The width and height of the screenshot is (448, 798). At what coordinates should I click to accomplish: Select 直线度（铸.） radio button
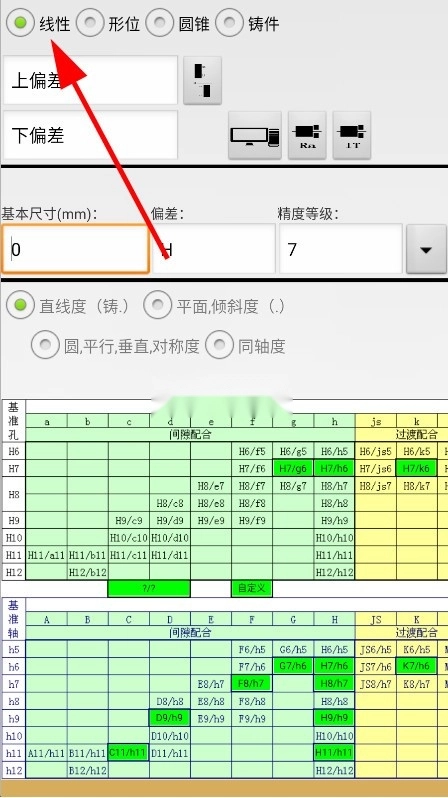(x=20, y=306)
